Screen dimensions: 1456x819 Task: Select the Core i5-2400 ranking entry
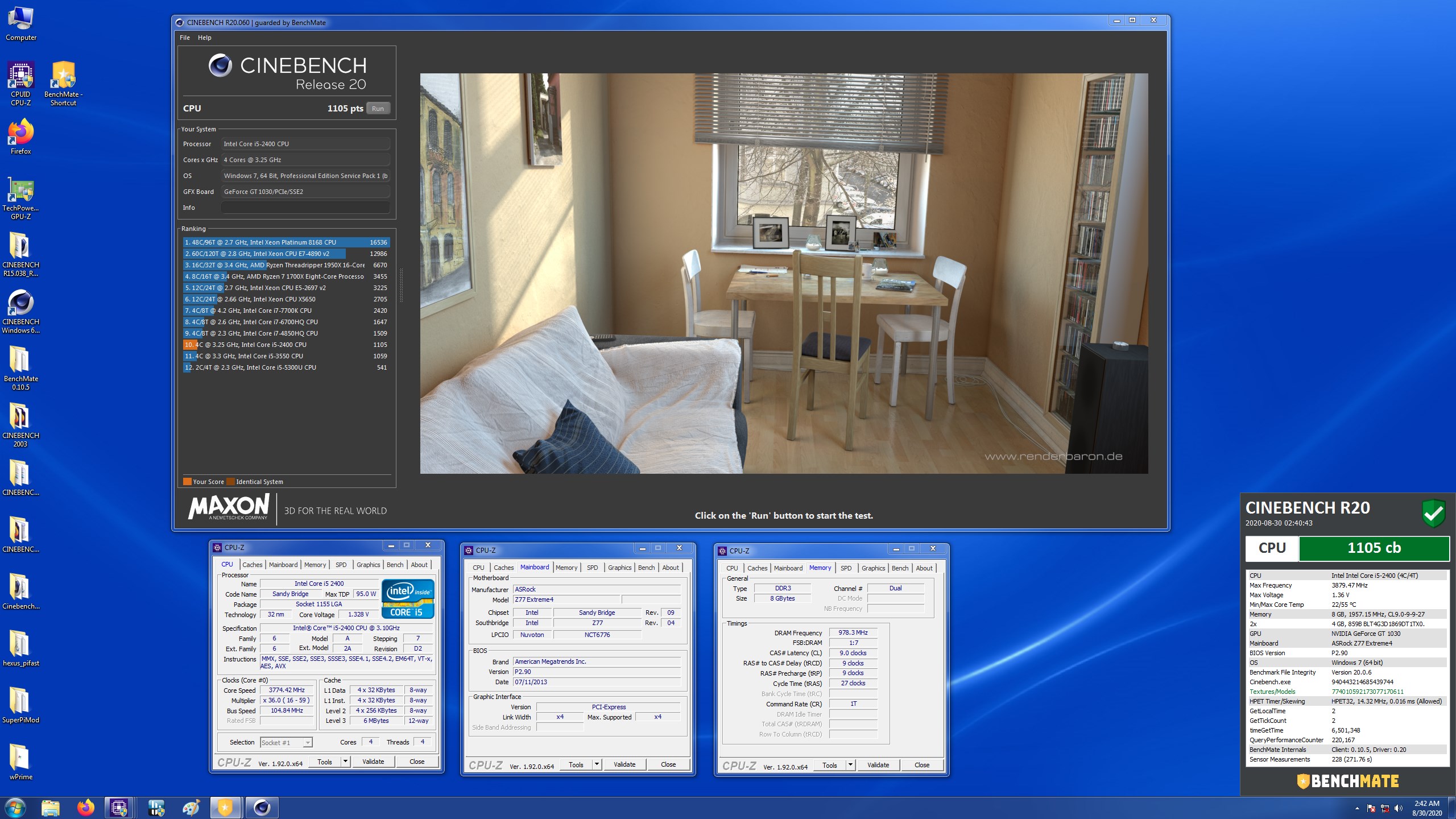click(x=286, y=345)
